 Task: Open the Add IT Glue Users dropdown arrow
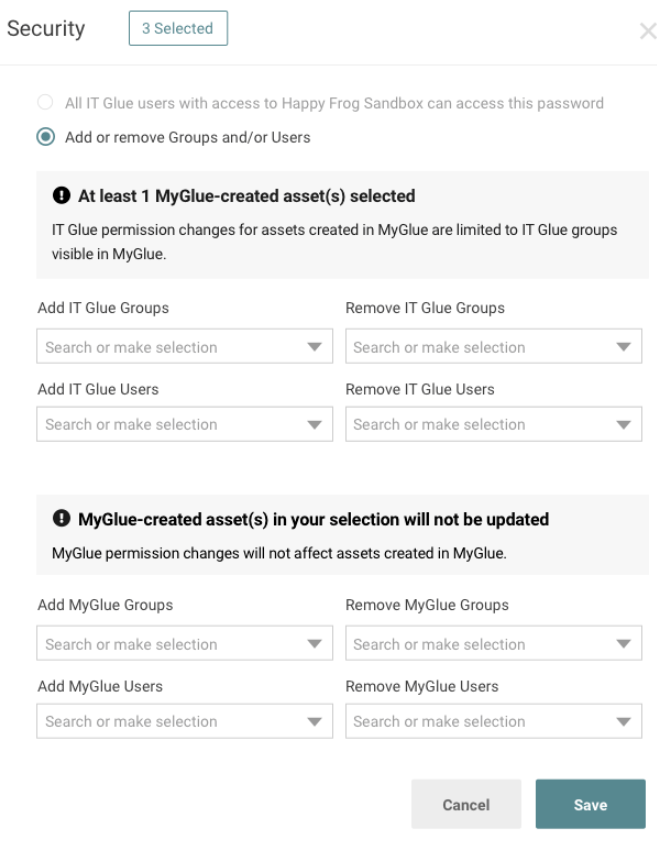click(x=314, y=425)
